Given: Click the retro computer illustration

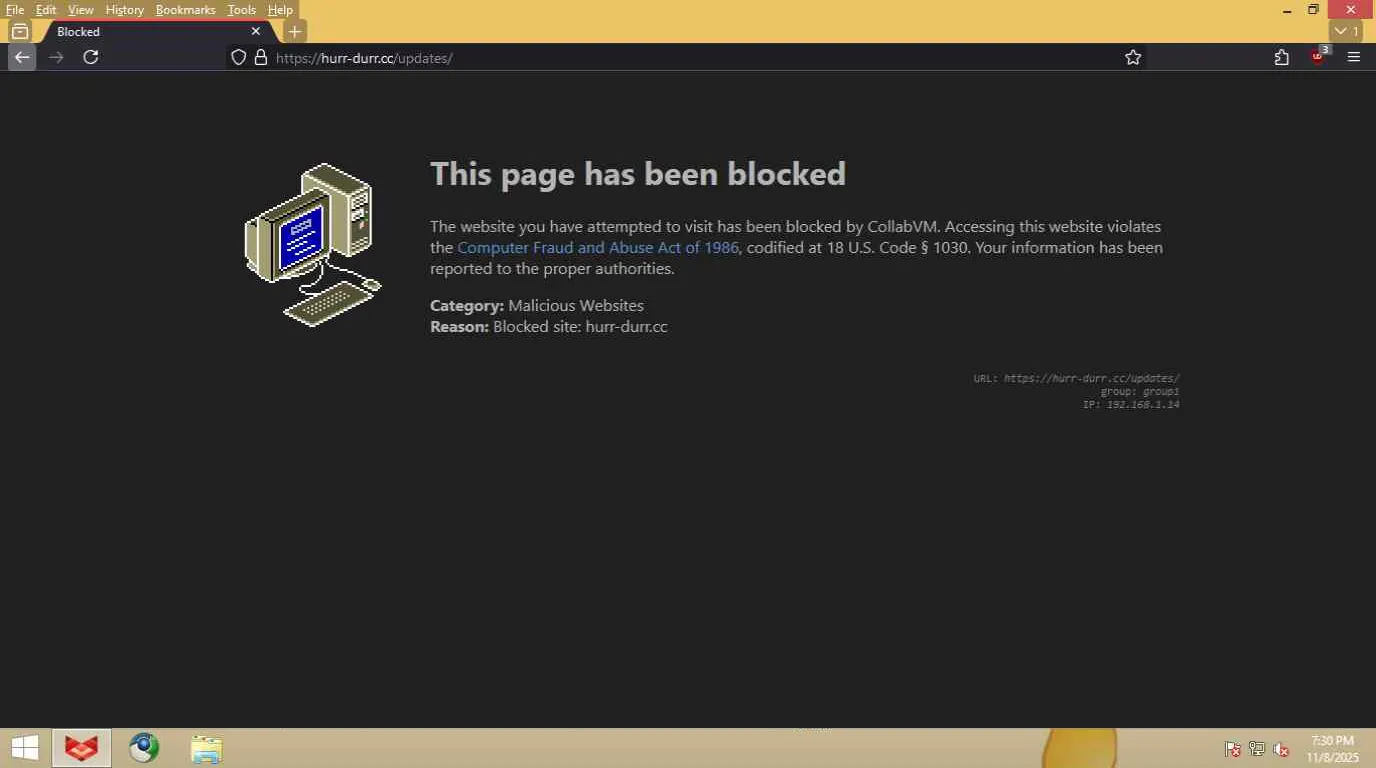Looking at the screenshot, I should click(313, 244).
